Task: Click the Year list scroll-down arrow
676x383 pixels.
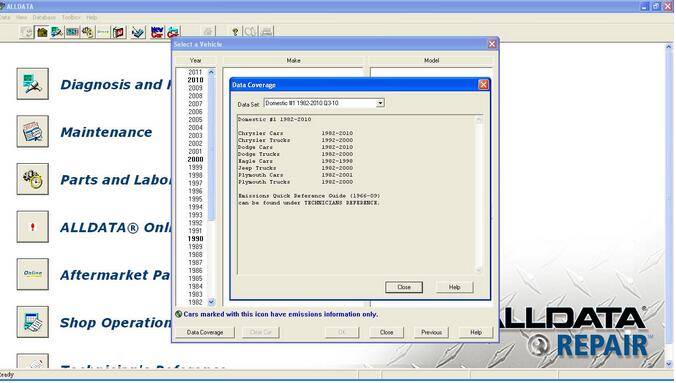Action: (x=211, y=302)
